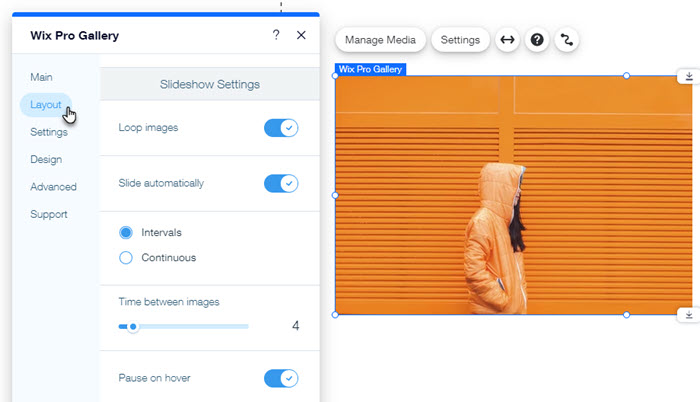
Task: Click the Loop images label
Action: 148,128
